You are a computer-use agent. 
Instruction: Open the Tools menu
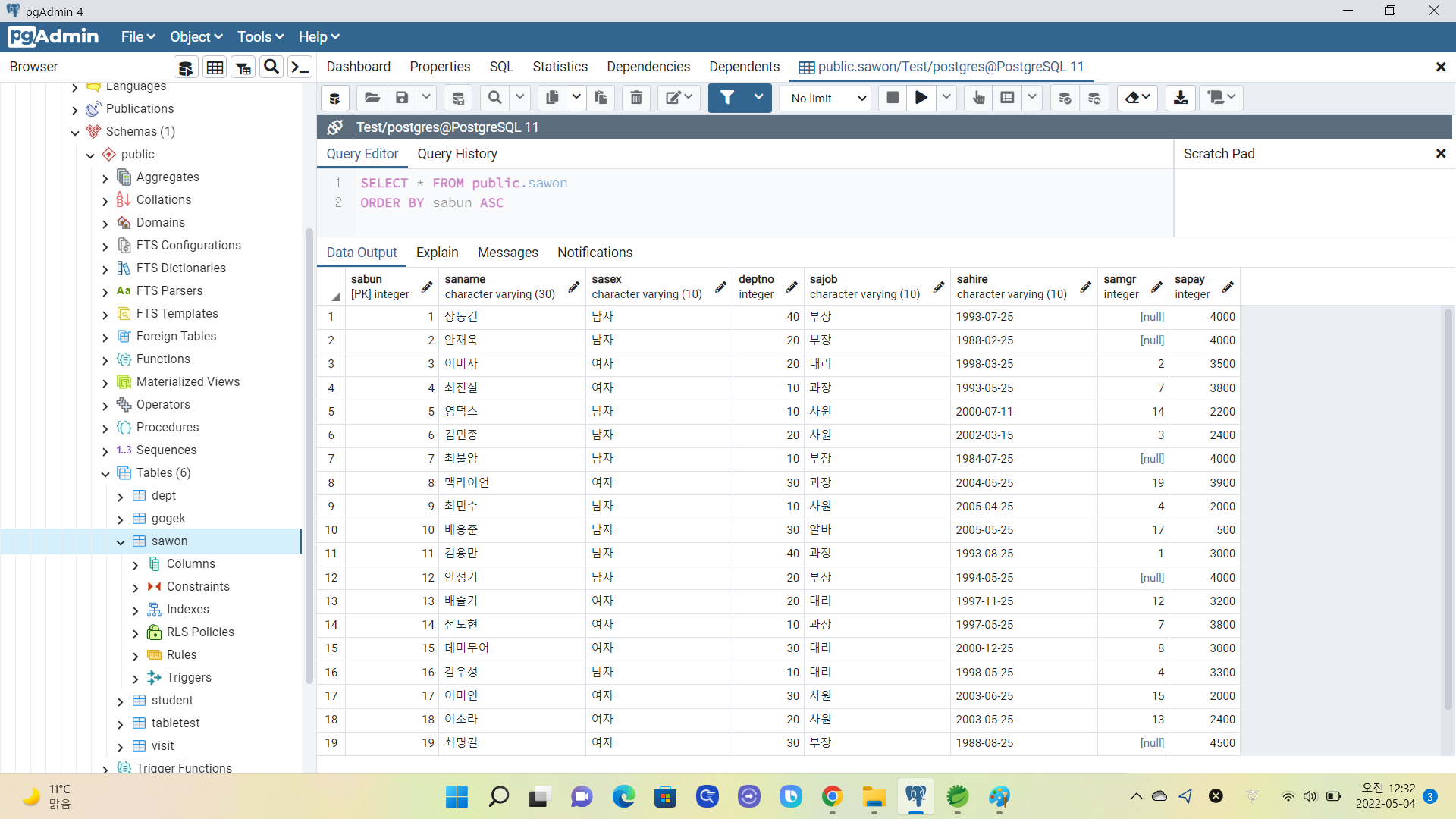pyautogui.click(x=259, y=37)
